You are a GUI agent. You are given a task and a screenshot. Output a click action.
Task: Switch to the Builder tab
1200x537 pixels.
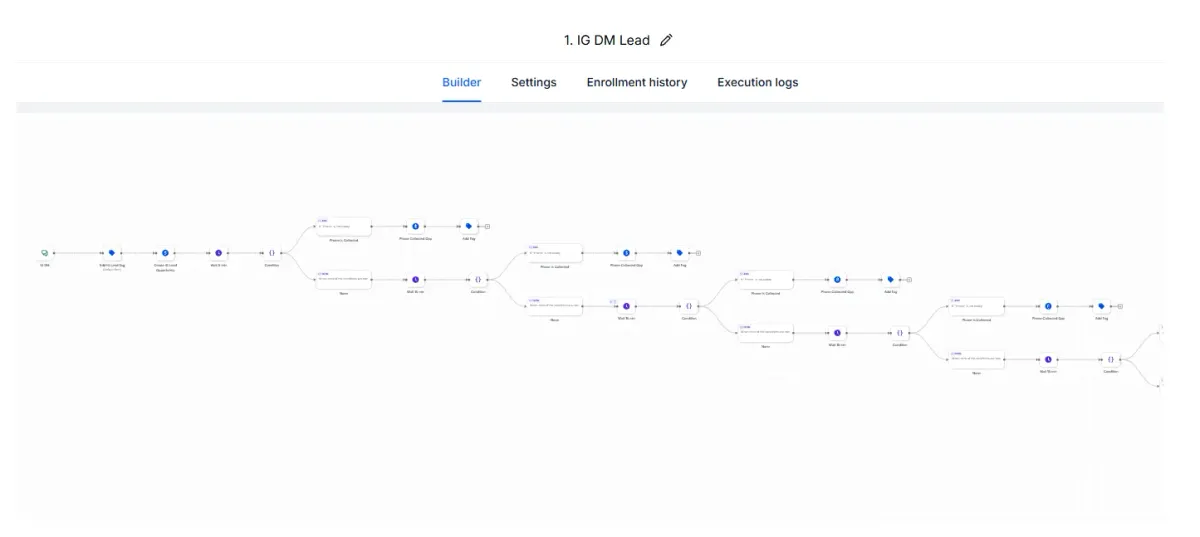(x=461, y=82)
